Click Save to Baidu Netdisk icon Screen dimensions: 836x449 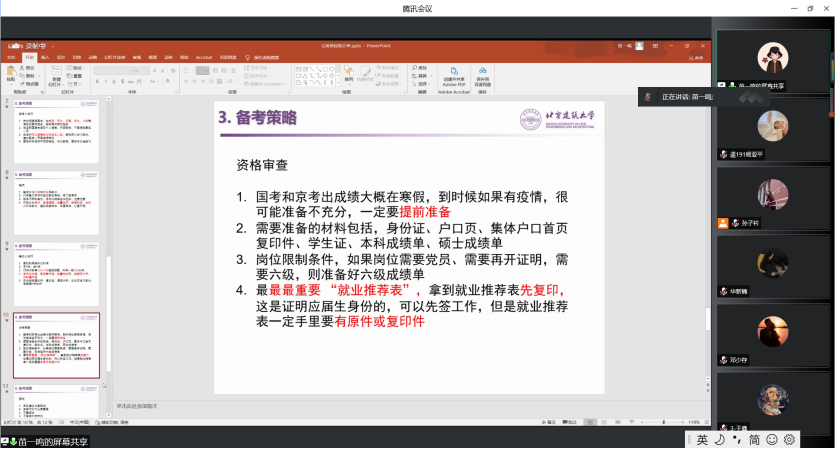483,74
